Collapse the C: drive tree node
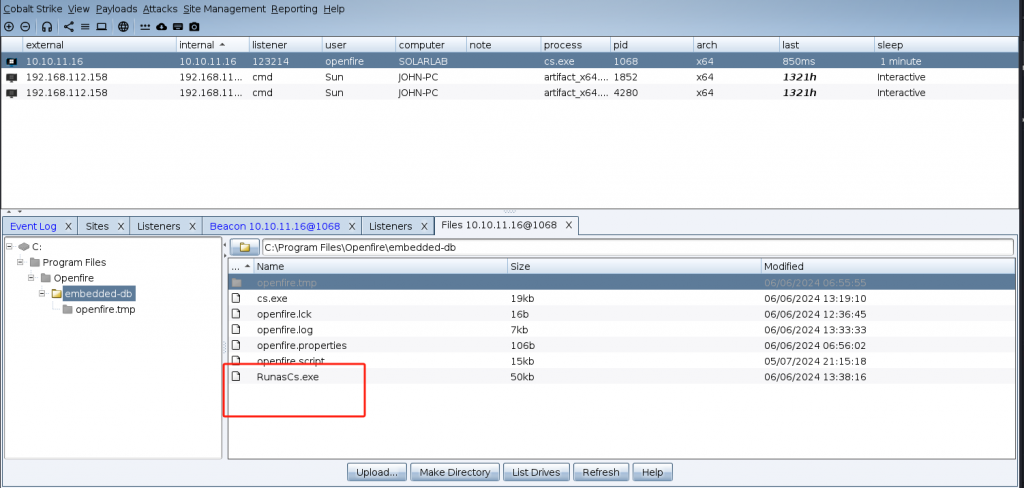1024x488 pixels. (10, 247)
